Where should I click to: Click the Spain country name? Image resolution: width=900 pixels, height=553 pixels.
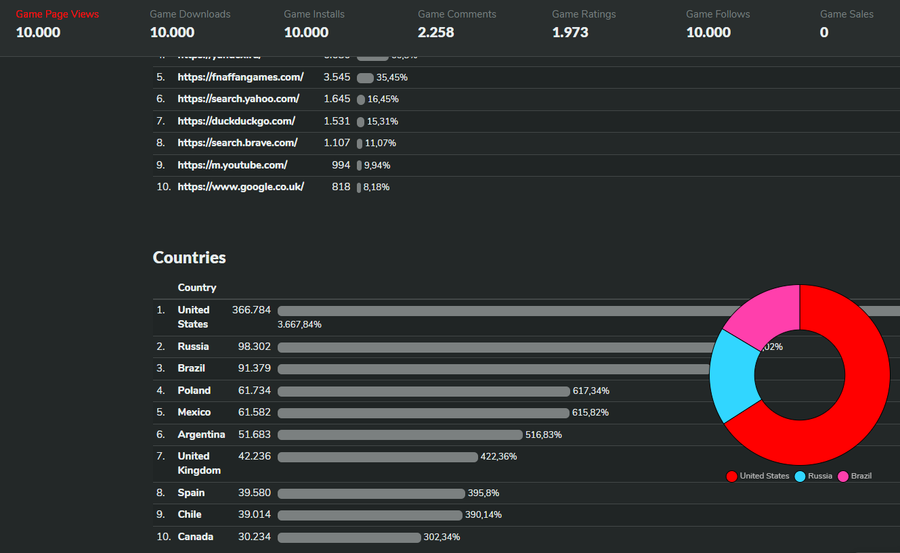coord(191,493)
